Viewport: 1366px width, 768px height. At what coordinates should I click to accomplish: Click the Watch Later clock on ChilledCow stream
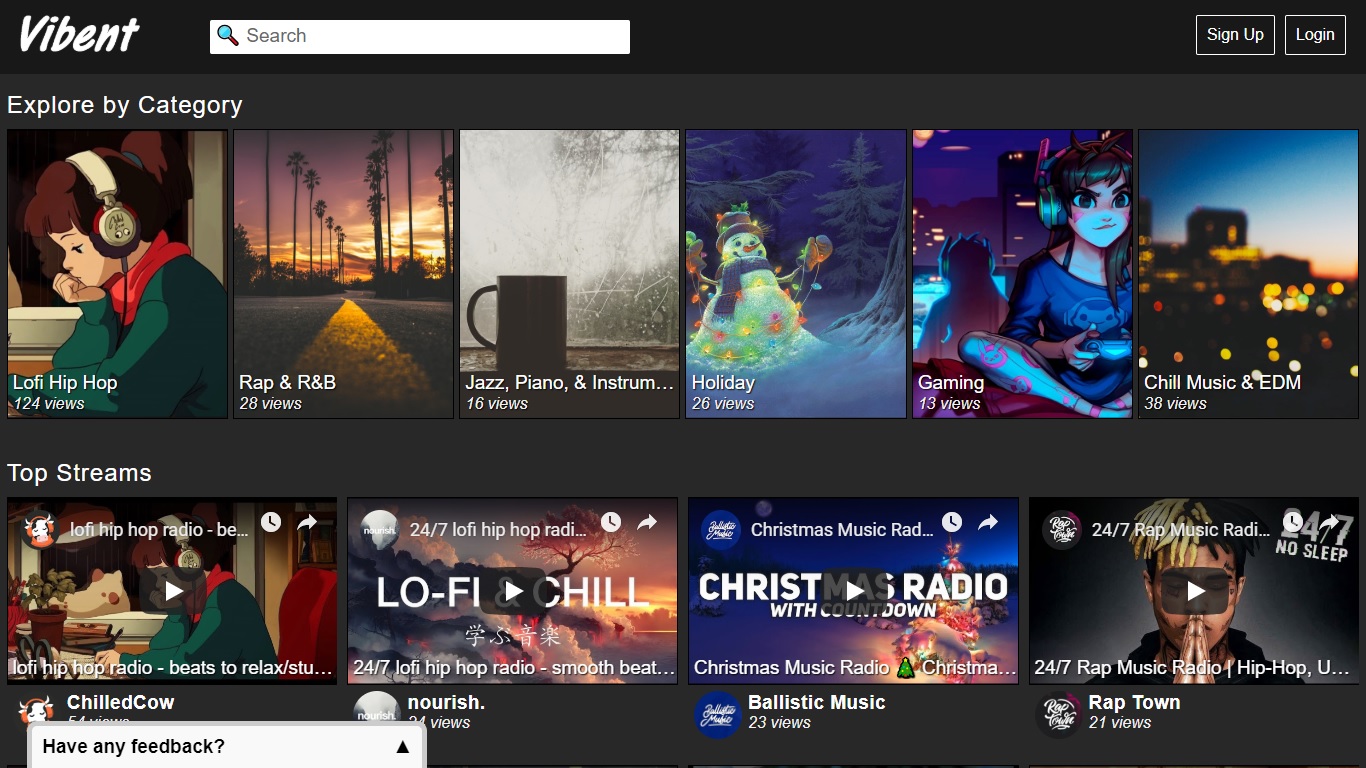click(271, 522)
